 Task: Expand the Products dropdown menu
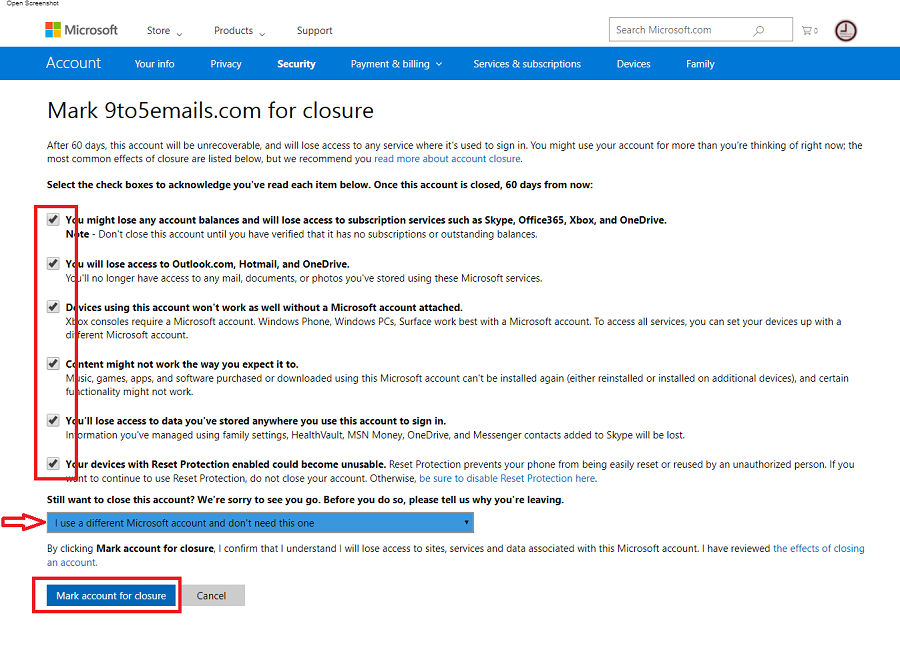239,31
